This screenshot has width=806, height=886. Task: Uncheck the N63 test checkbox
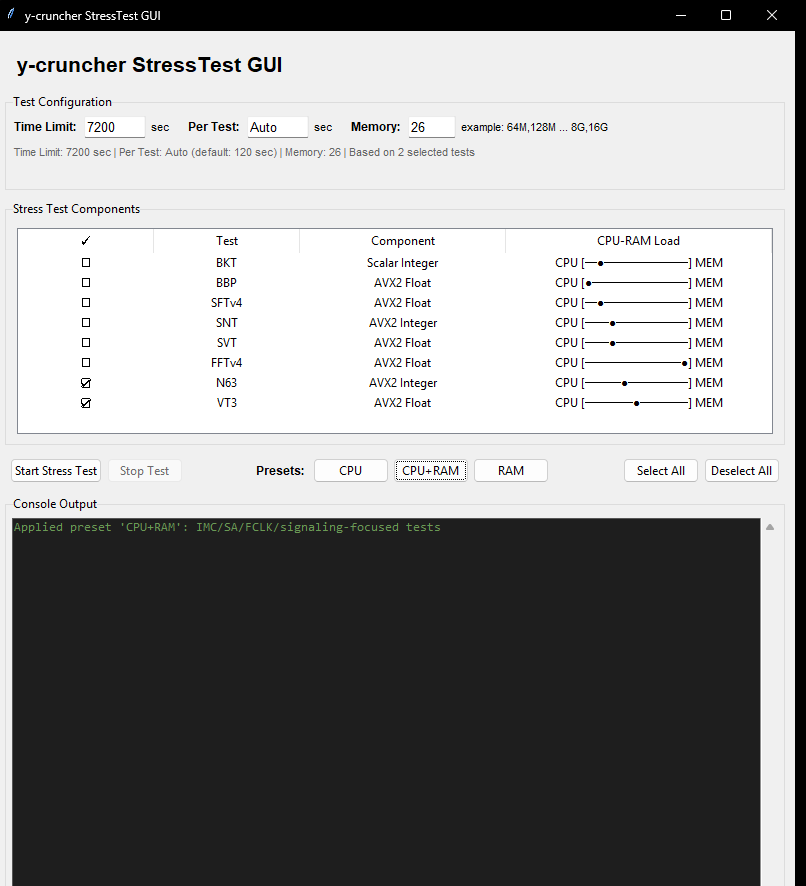coord(86,383)
